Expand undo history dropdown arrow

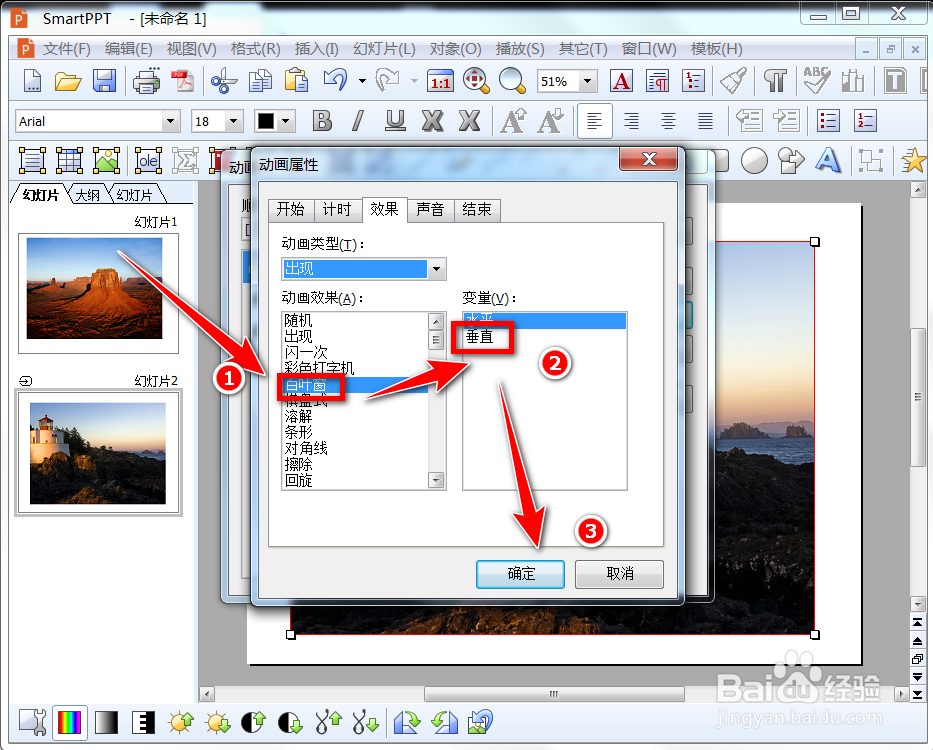[362, 81]
